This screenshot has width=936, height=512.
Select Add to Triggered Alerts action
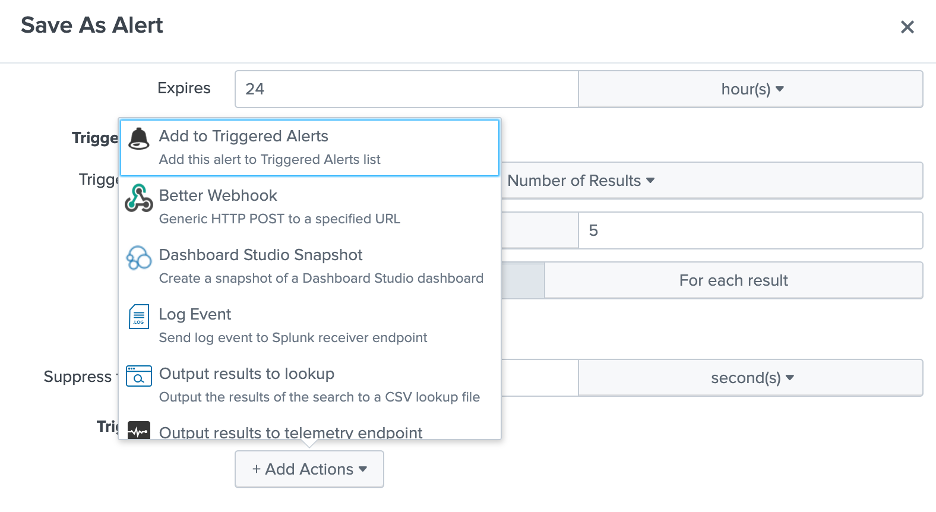(309, 147)
